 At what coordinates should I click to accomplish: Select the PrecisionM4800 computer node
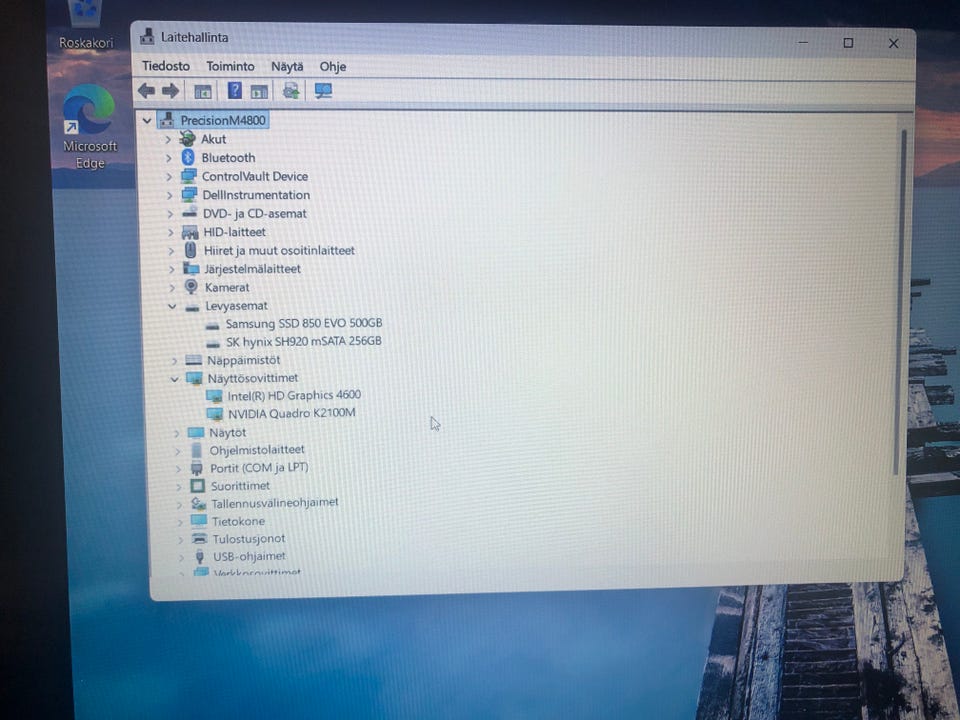pyautogui.click(x=223, y=120)
